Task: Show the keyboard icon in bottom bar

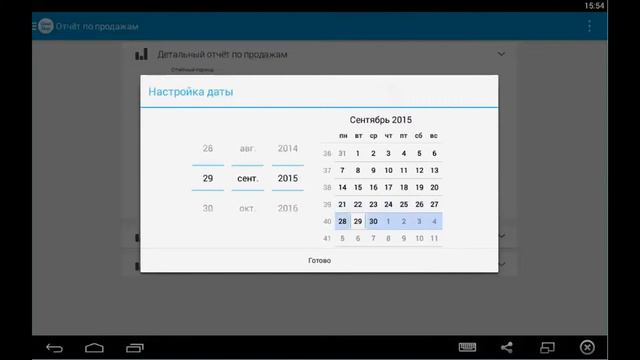Action: [x=467, y=347]
